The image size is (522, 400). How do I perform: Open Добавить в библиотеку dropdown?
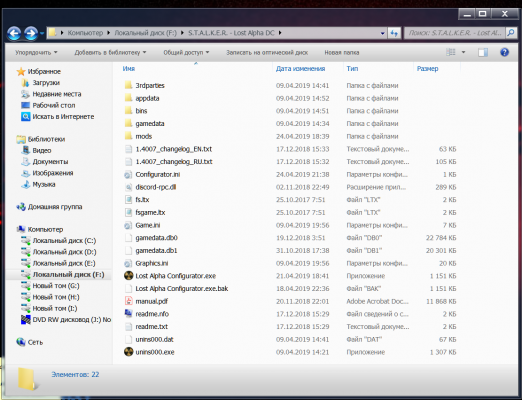(110, 52)
